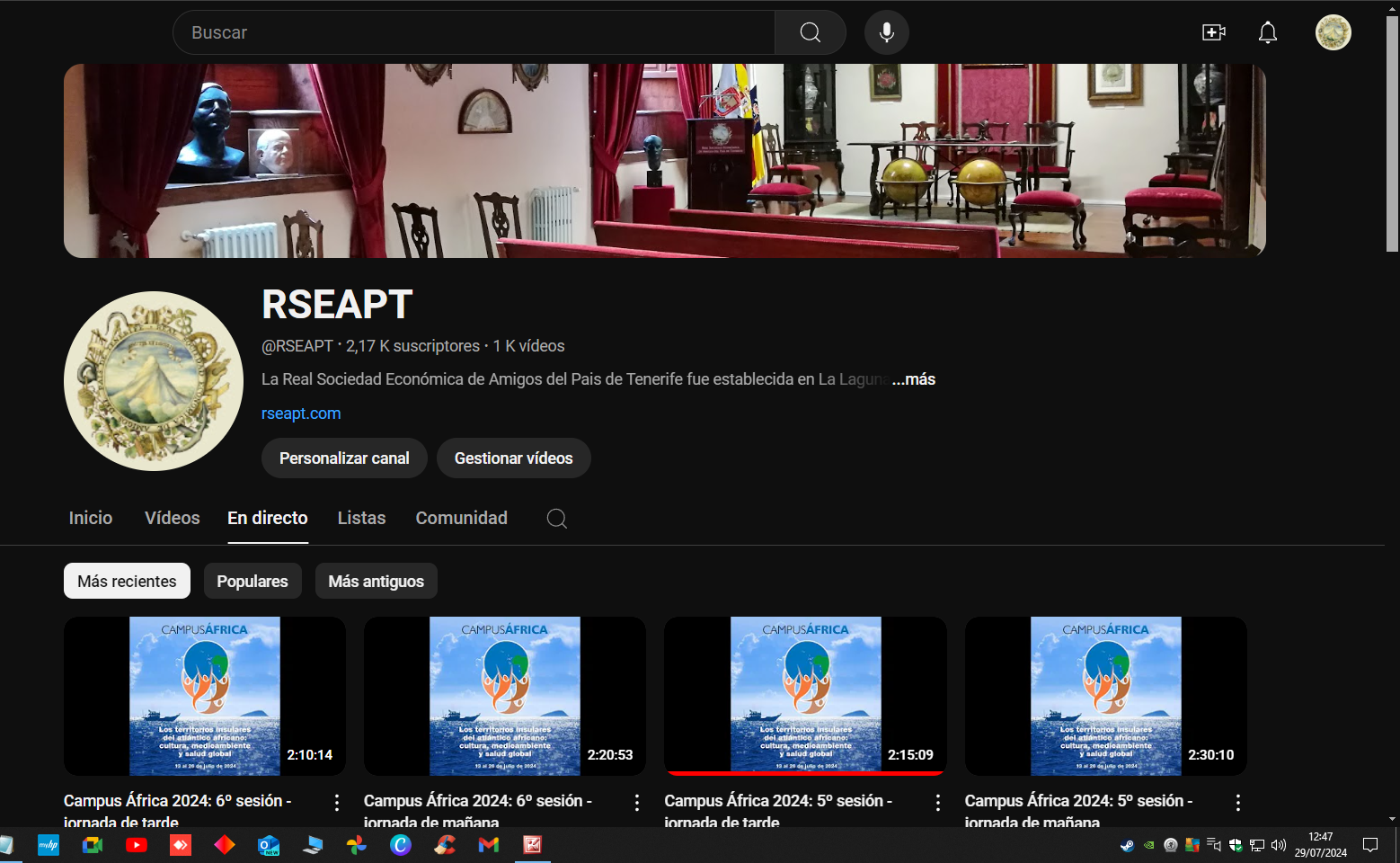Select the Más recientes filter chip
The image size is (1400, 863).
click(x=127, y=581)
